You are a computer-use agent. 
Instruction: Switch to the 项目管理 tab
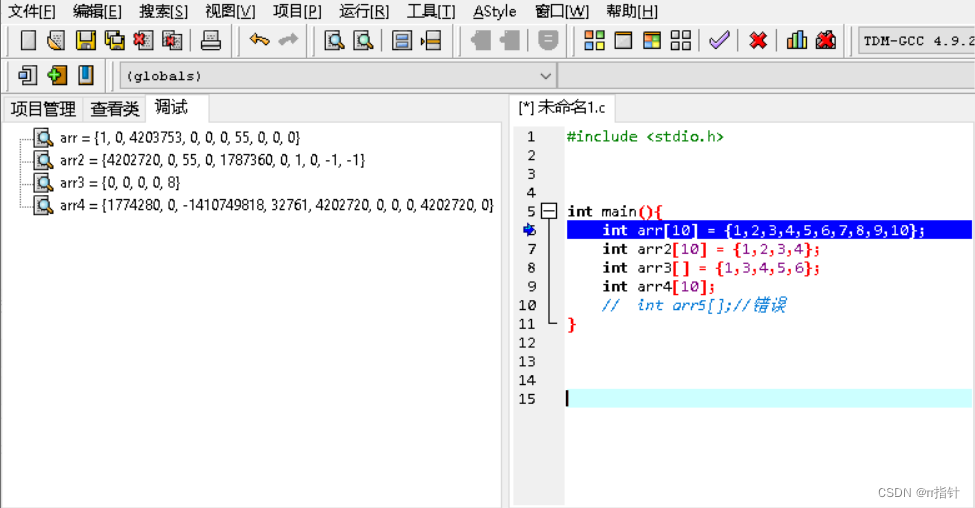tap(43, 109)
